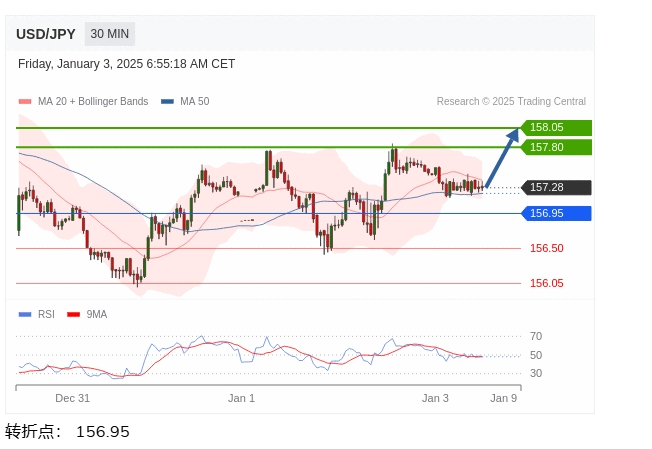Click the pink MA 20 legend swatch

pyautogui.click(x=25, y=101)
